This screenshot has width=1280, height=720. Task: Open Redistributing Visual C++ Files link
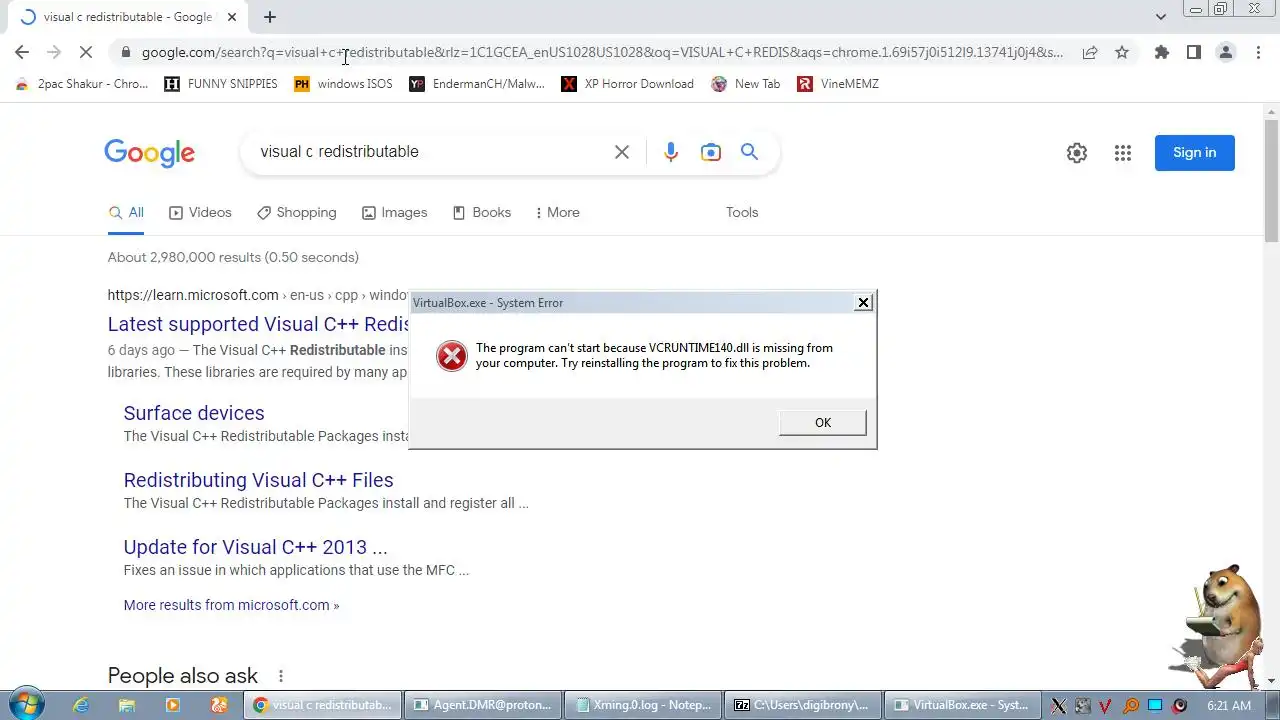tap(258, 480)
